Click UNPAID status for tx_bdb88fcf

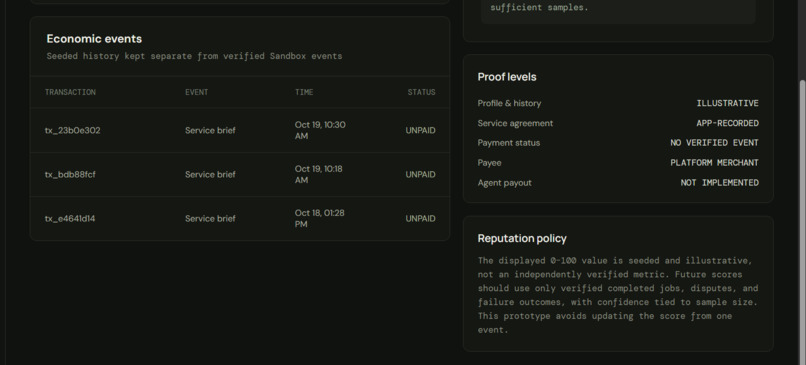tap(420, 175)
